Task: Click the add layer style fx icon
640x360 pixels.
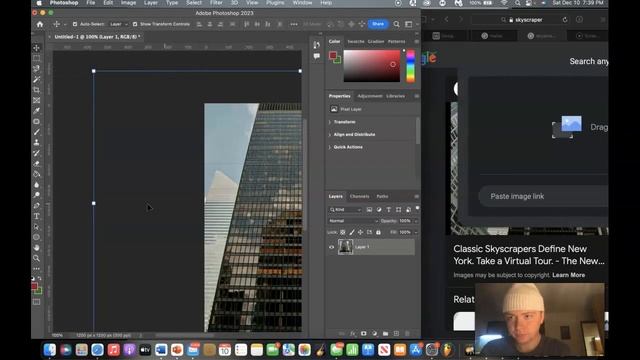Action: click(353, 333)
